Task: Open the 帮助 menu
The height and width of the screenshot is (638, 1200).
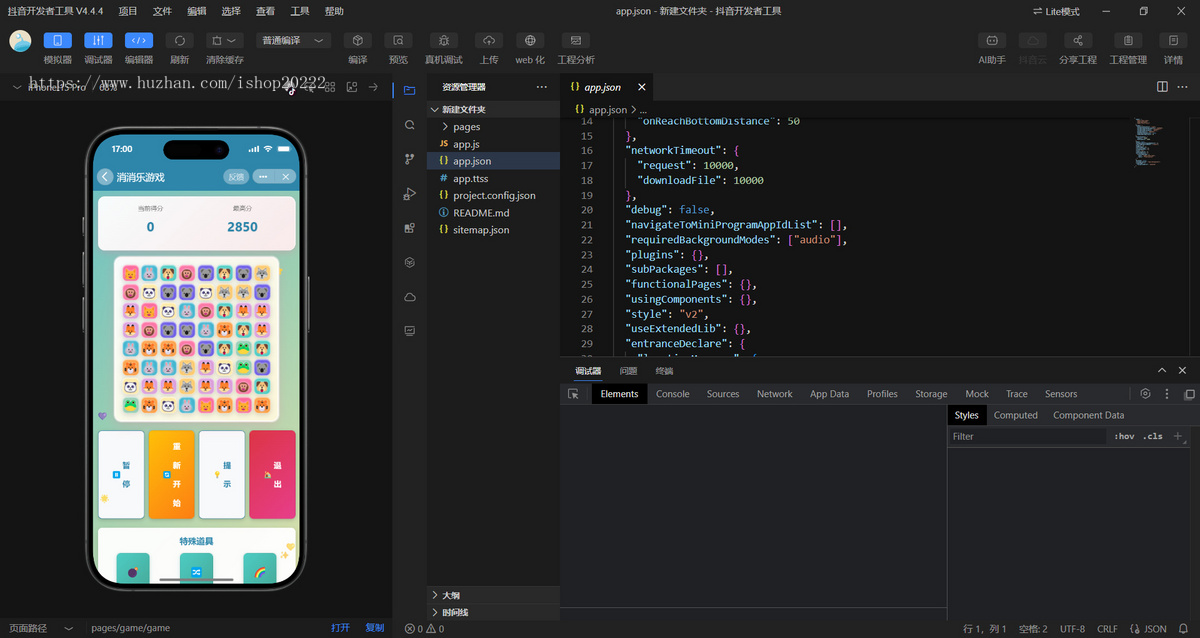Action: click(334, 11)
